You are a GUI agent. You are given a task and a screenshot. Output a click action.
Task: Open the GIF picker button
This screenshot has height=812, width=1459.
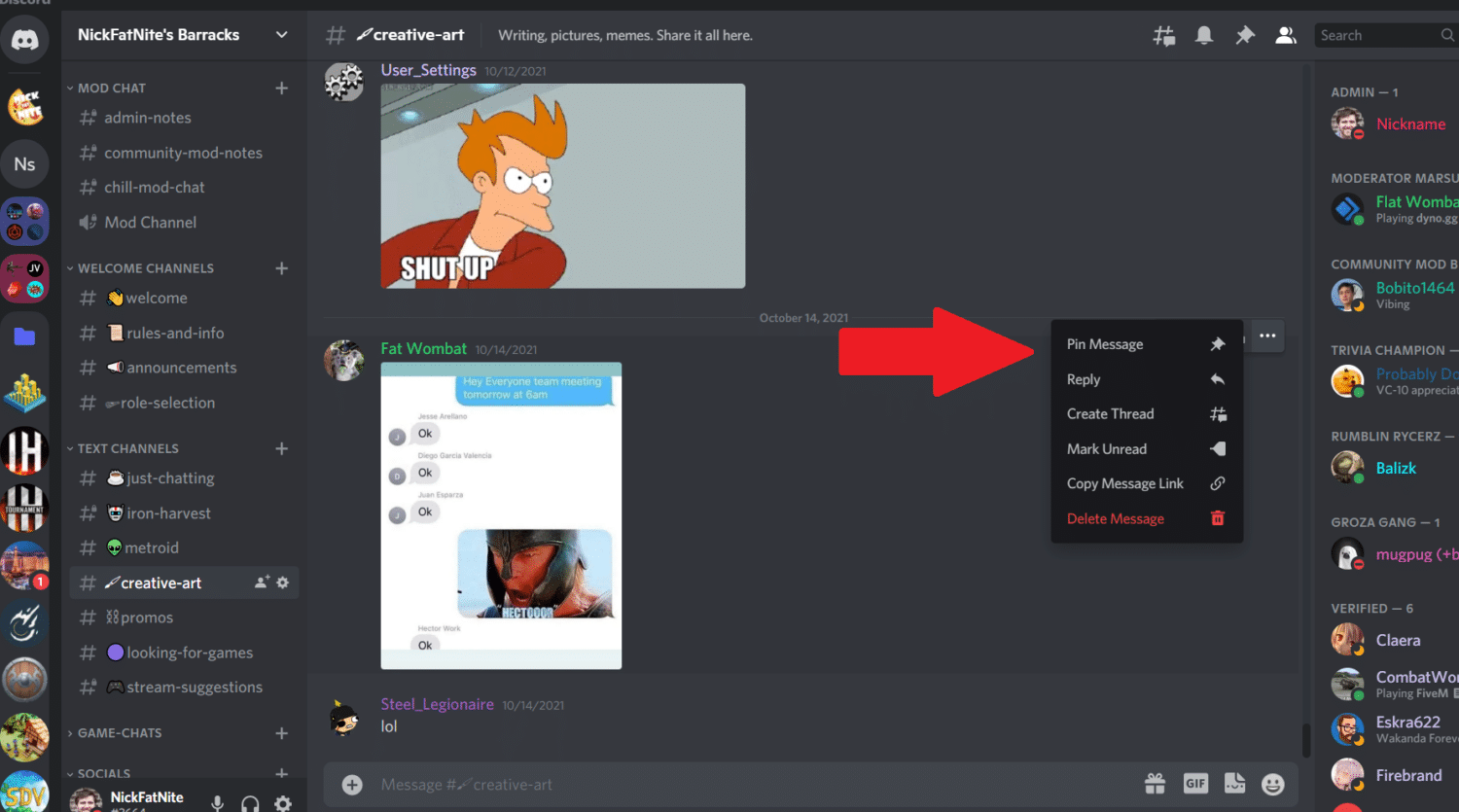point(1195,784)
